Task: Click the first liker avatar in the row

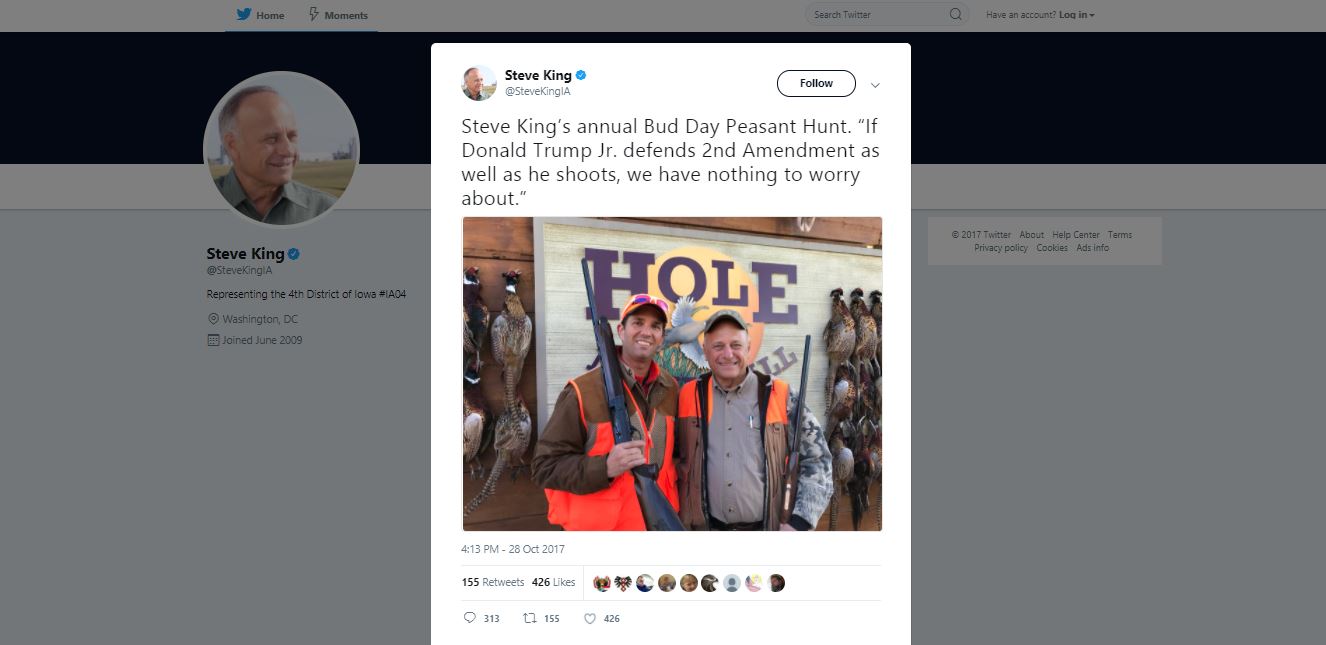Action: [602, 583]
